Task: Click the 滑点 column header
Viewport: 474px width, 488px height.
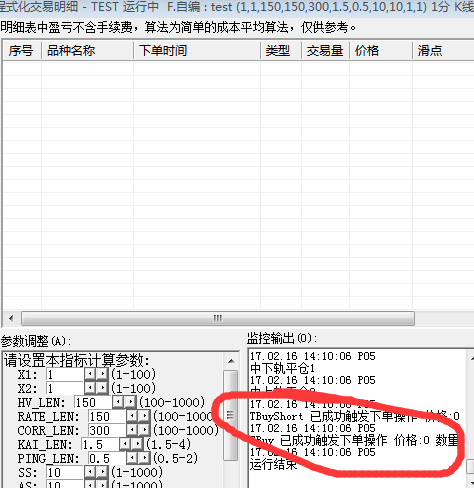Action: coord(443,51)
